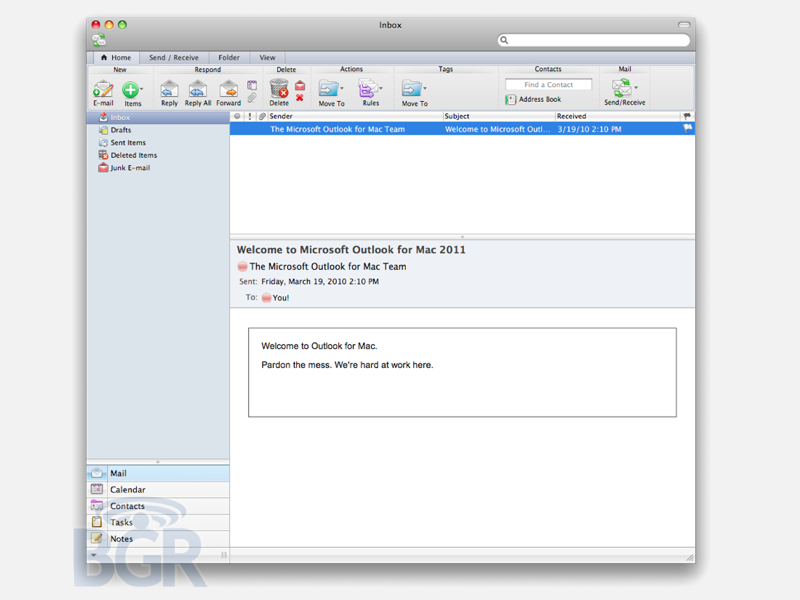Viewport: 800px width, 600px height.
Task: Open the Address Book
Action: click(533, 99)
